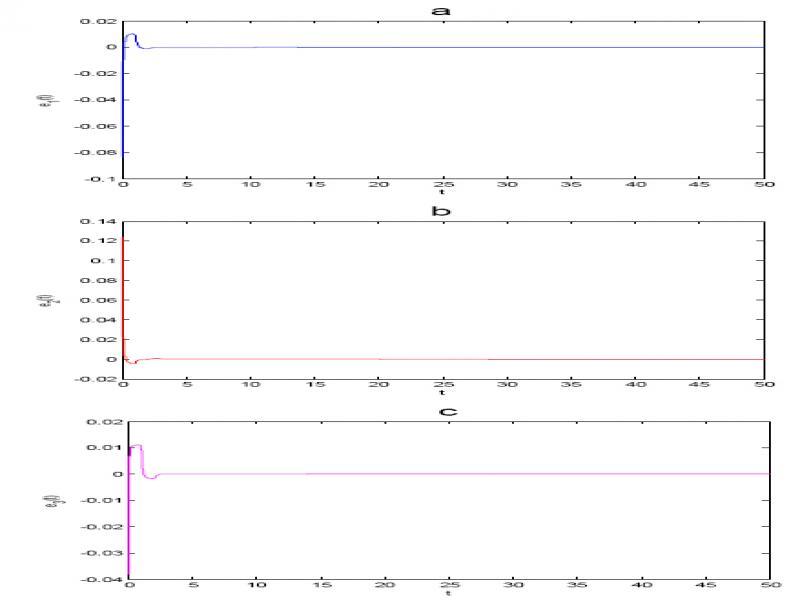
Task: Click x-axis tick 15 in the middle plot
Action: (x=314, y=385)
